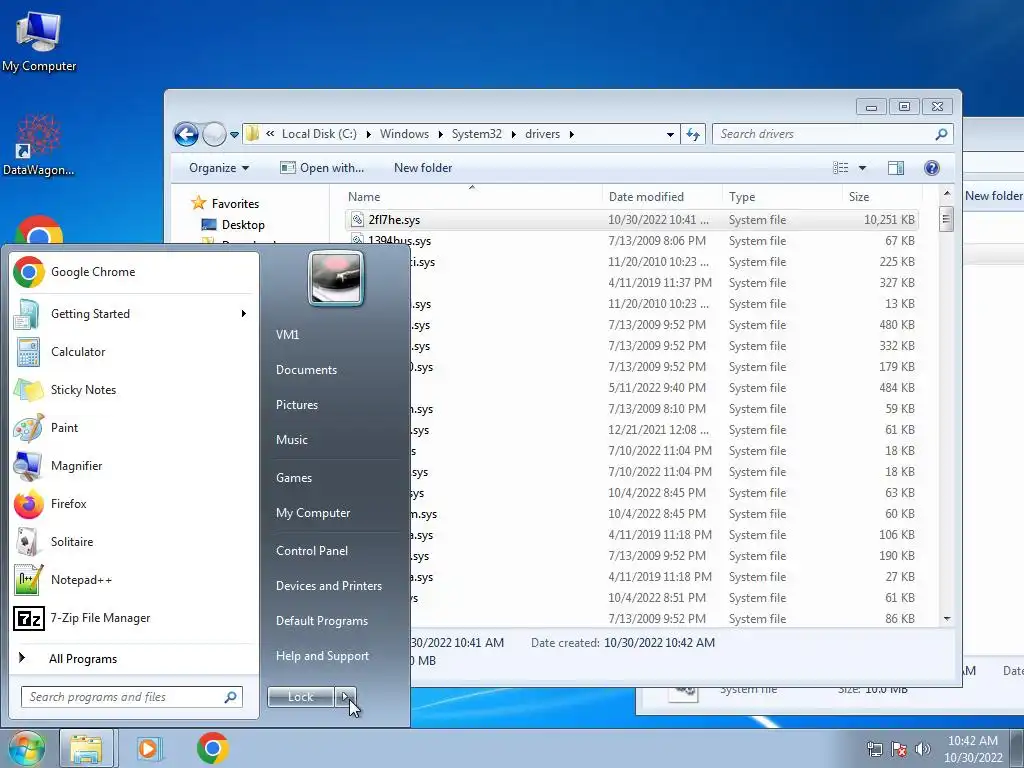
Task: Open Magnifier from Start menu
Action: point(133,466)
